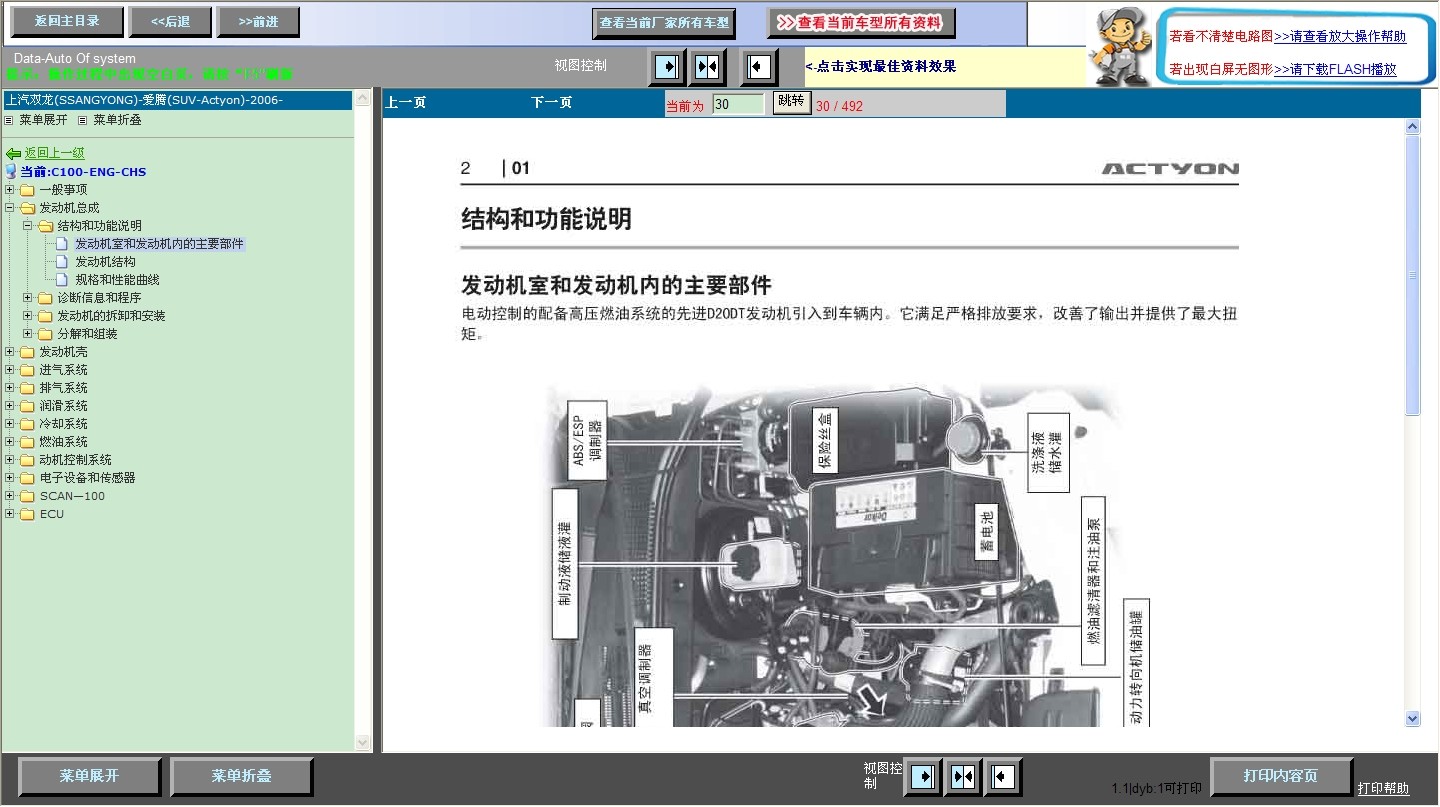Click the 返回主目录 button

(67, 21)
